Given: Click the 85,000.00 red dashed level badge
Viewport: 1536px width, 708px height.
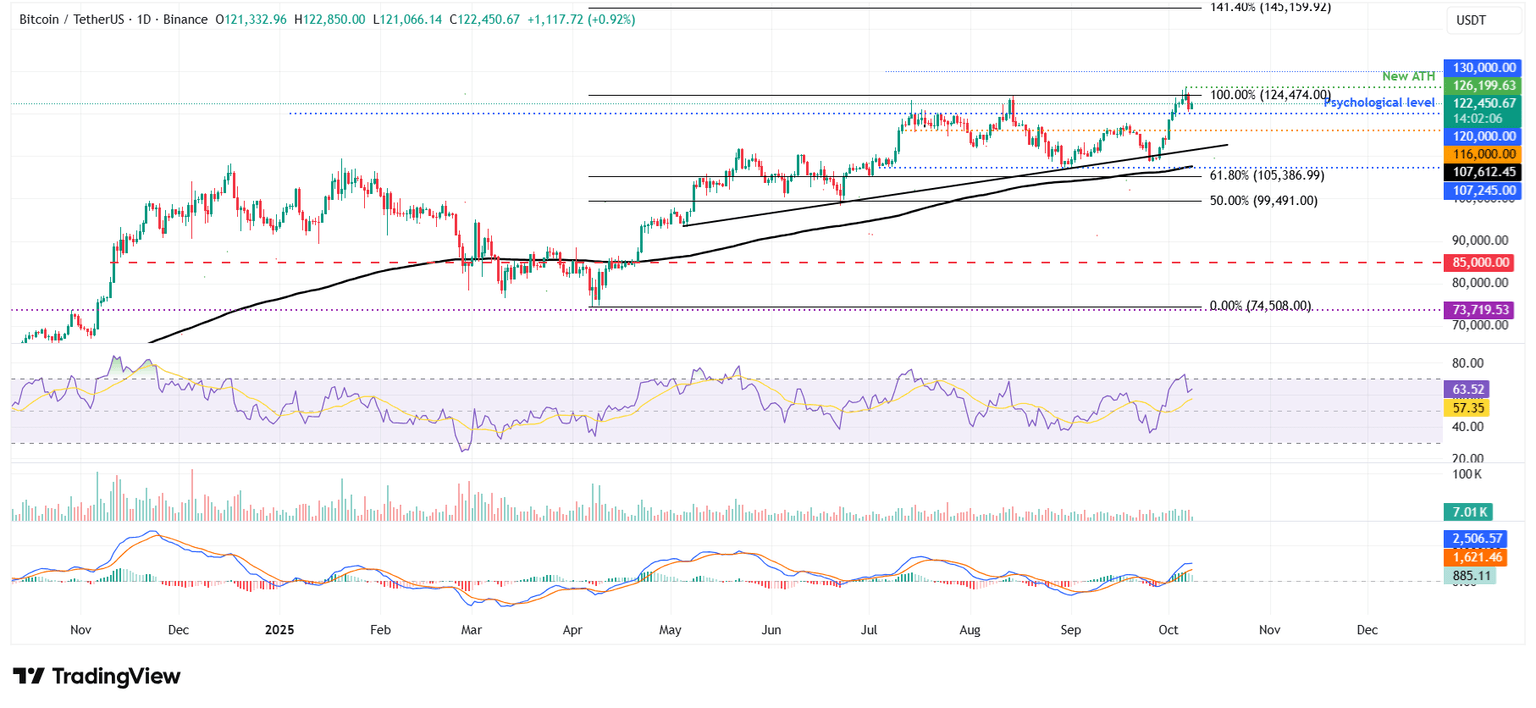Looking at the screenshot, I should point(1483,262).
